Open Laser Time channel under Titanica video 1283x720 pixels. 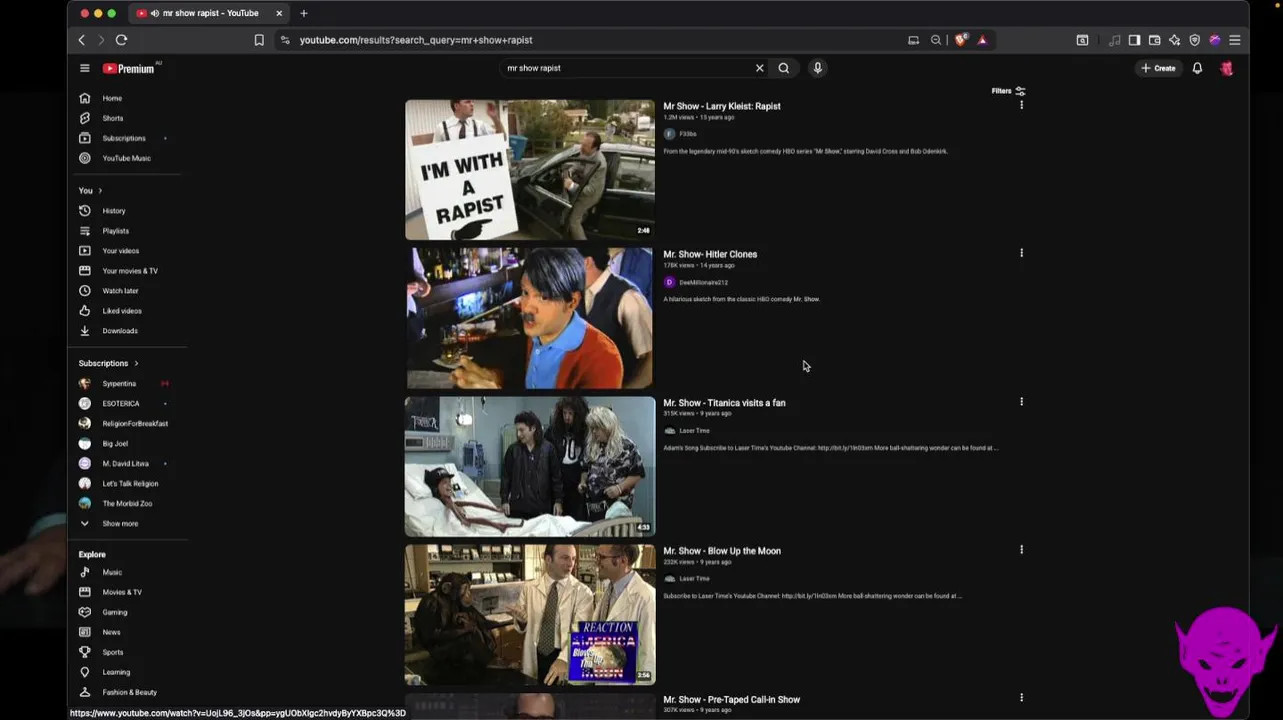click(694, 431)
